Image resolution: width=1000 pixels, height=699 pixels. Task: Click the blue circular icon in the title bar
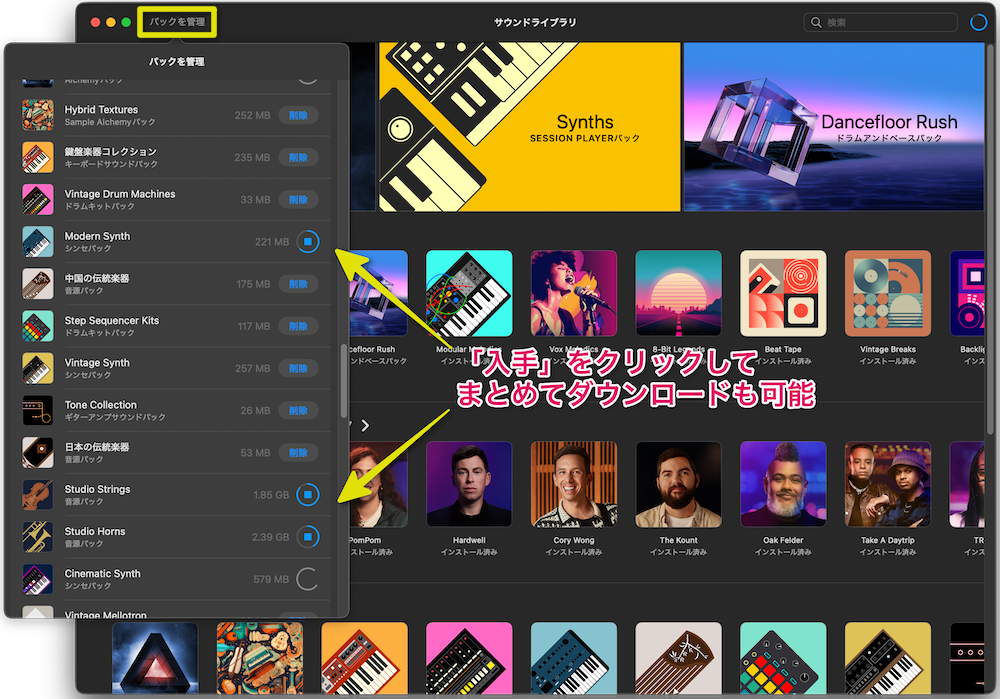978,21
